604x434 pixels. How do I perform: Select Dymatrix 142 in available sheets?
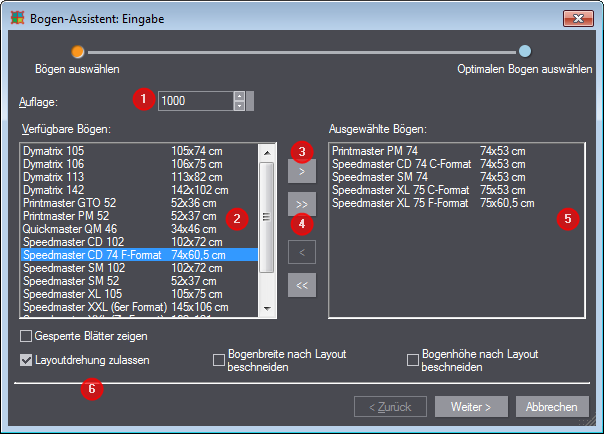[139, 190]
